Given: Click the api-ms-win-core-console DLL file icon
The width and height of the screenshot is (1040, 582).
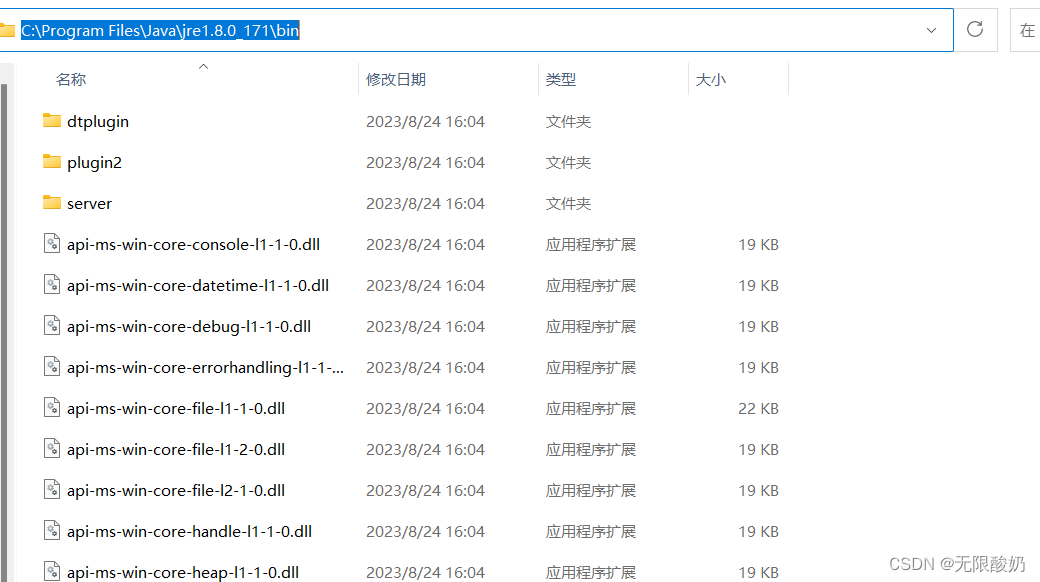Looking at the screenshot, I should [x=53, y=244].
